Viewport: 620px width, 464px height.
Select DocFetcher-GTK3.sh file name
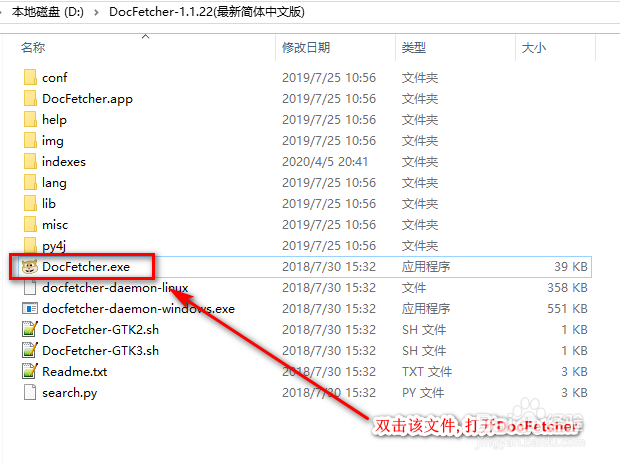pos(100,350)
